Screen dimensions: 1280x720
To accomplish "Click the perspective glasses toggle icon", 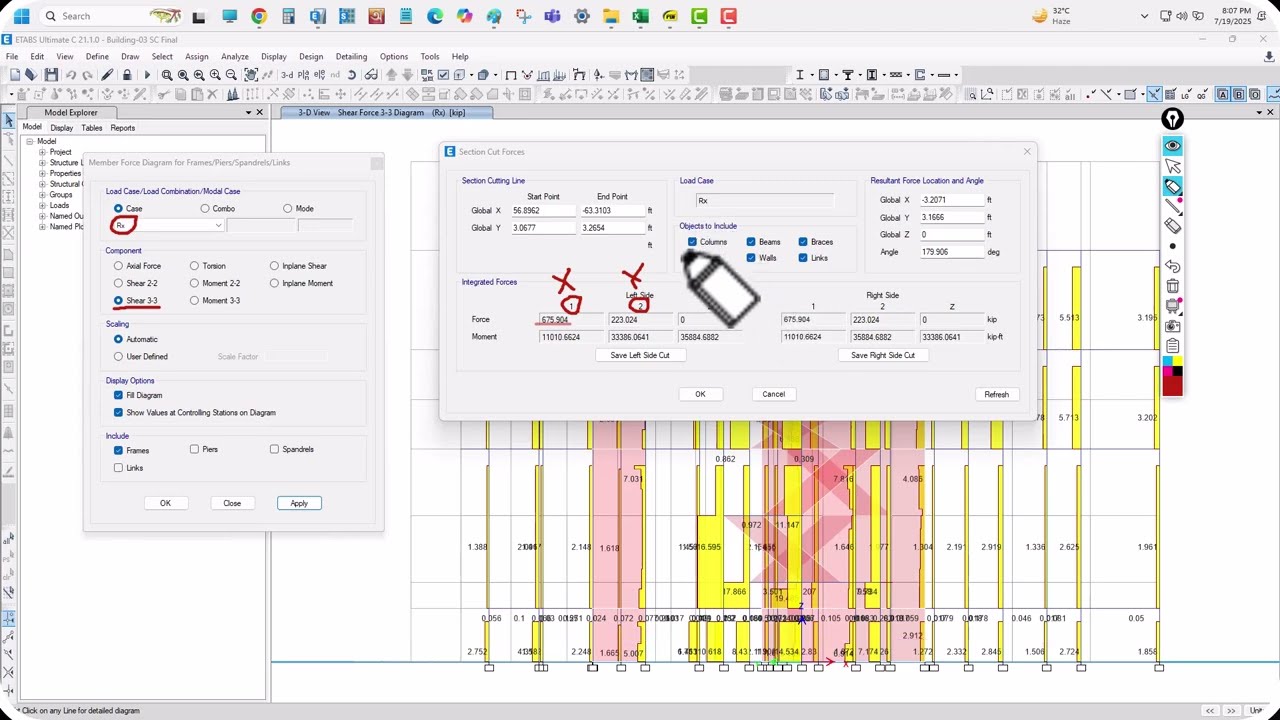I will click(x=371, y=75).
